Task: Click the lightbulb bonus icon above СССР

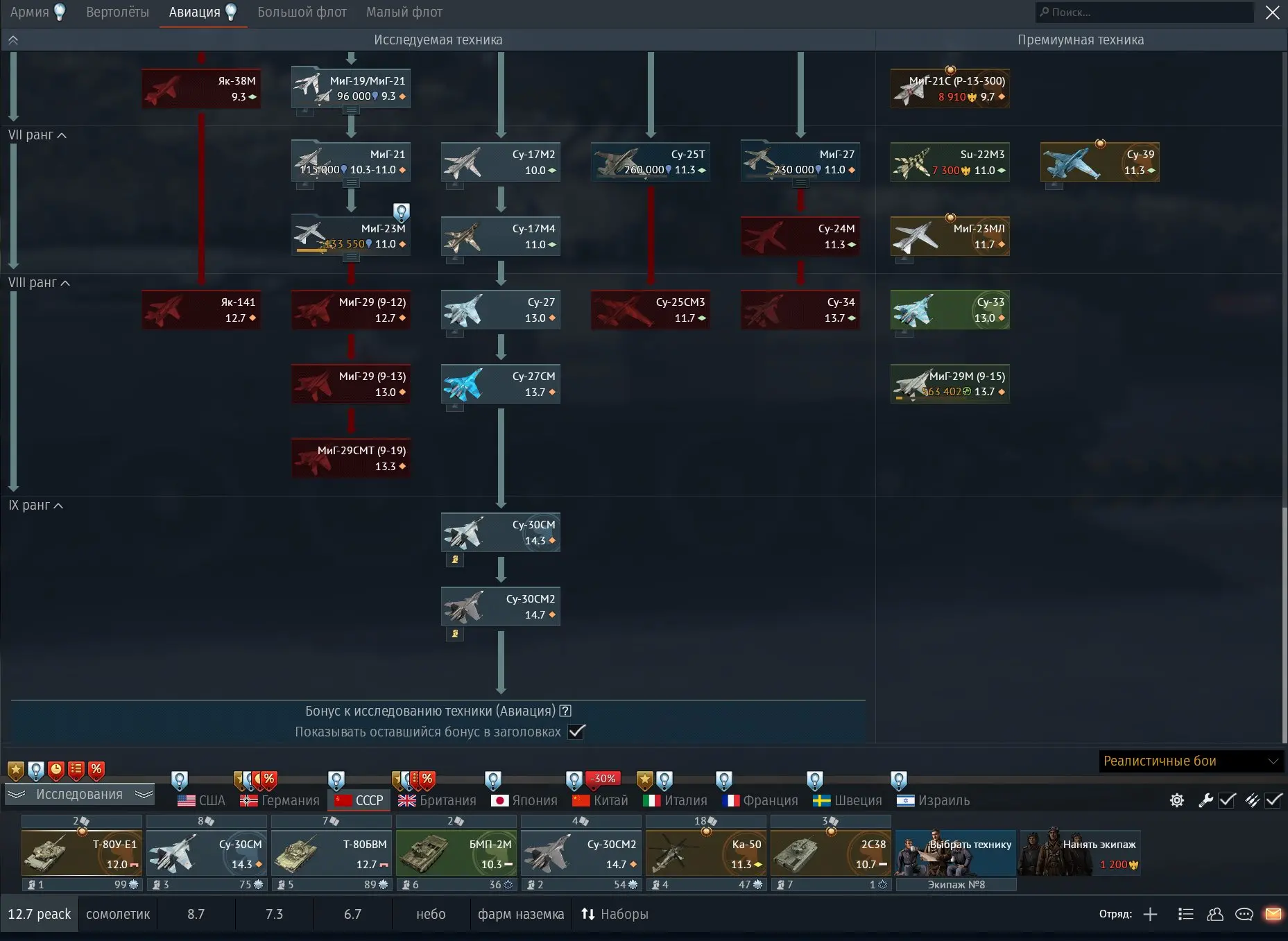Action: (x=336, y=781)
